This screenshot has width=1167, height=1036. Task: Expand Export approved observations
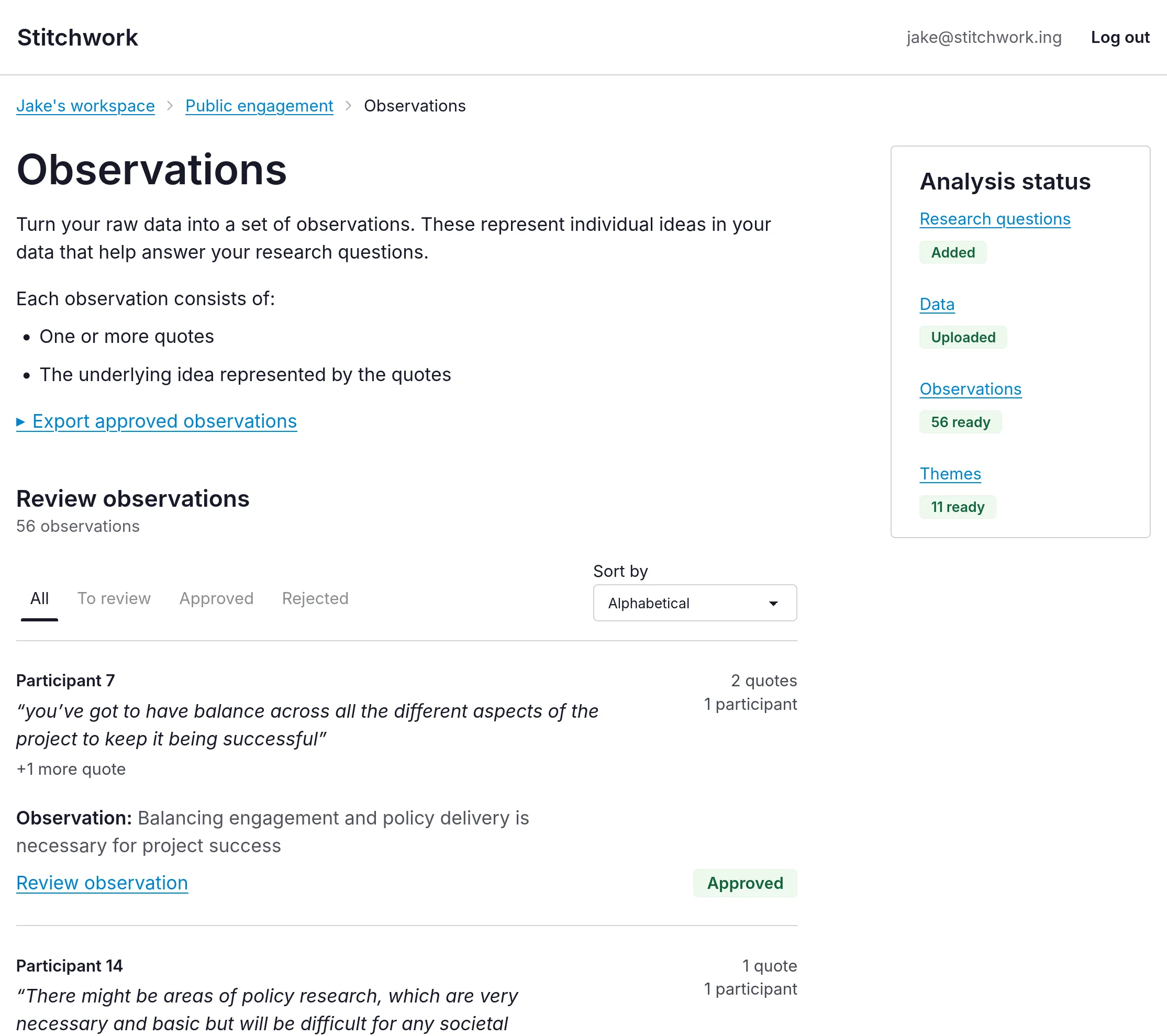[157, 421]
